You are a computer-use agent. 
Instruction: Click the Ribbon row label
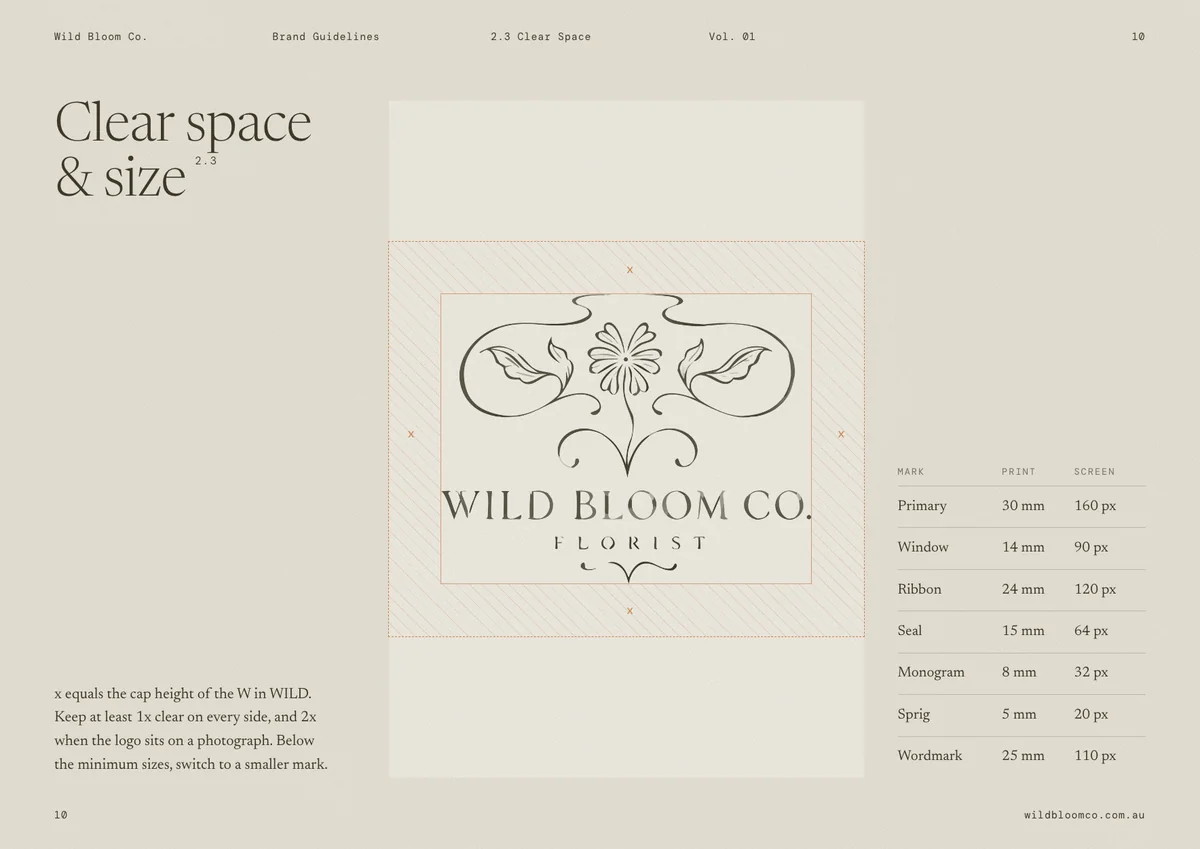tap(919, 589)
